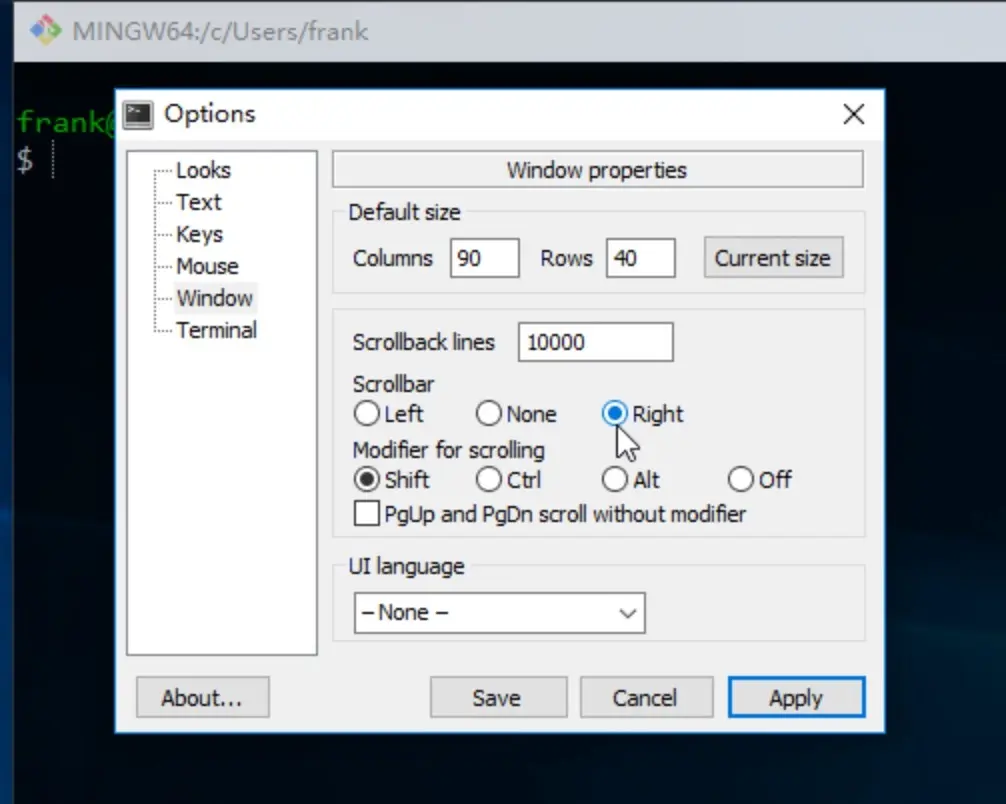Switch to the Mouse settings category
Viewport: 1006px width, 804px height.
tap(207, 266)
